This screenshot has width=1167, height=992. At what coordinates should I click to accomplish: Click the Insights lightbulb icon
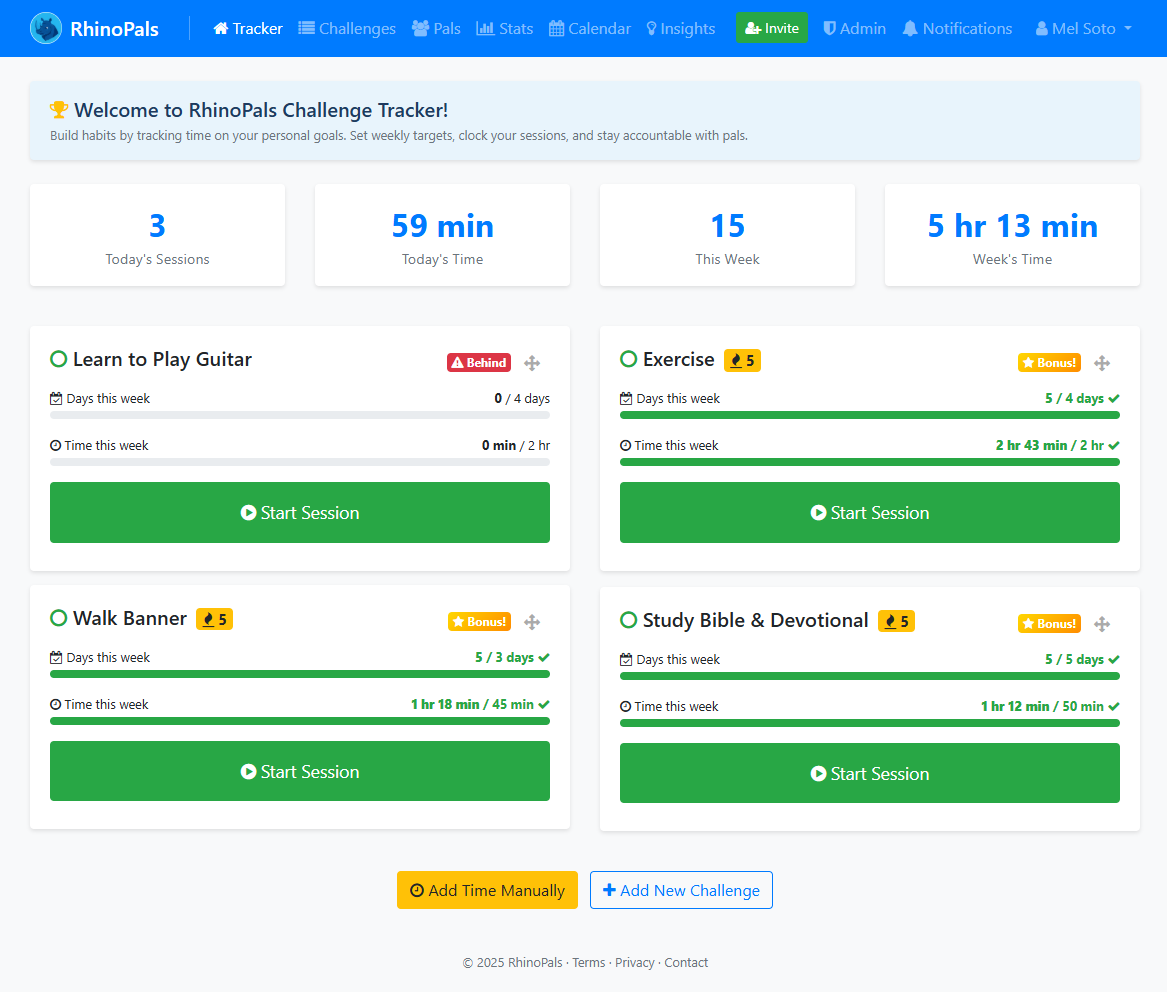click(650, 28)
